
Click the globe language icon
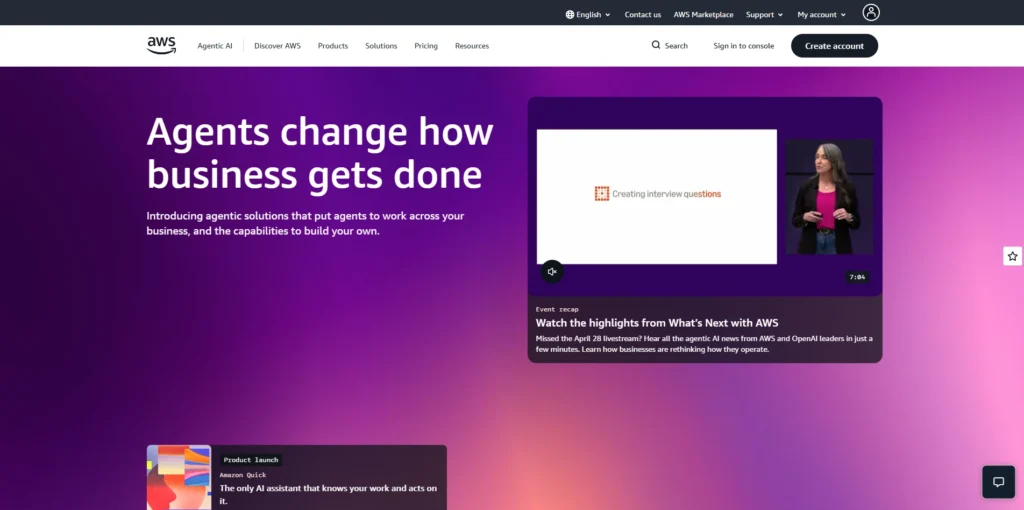pos(569,14)
